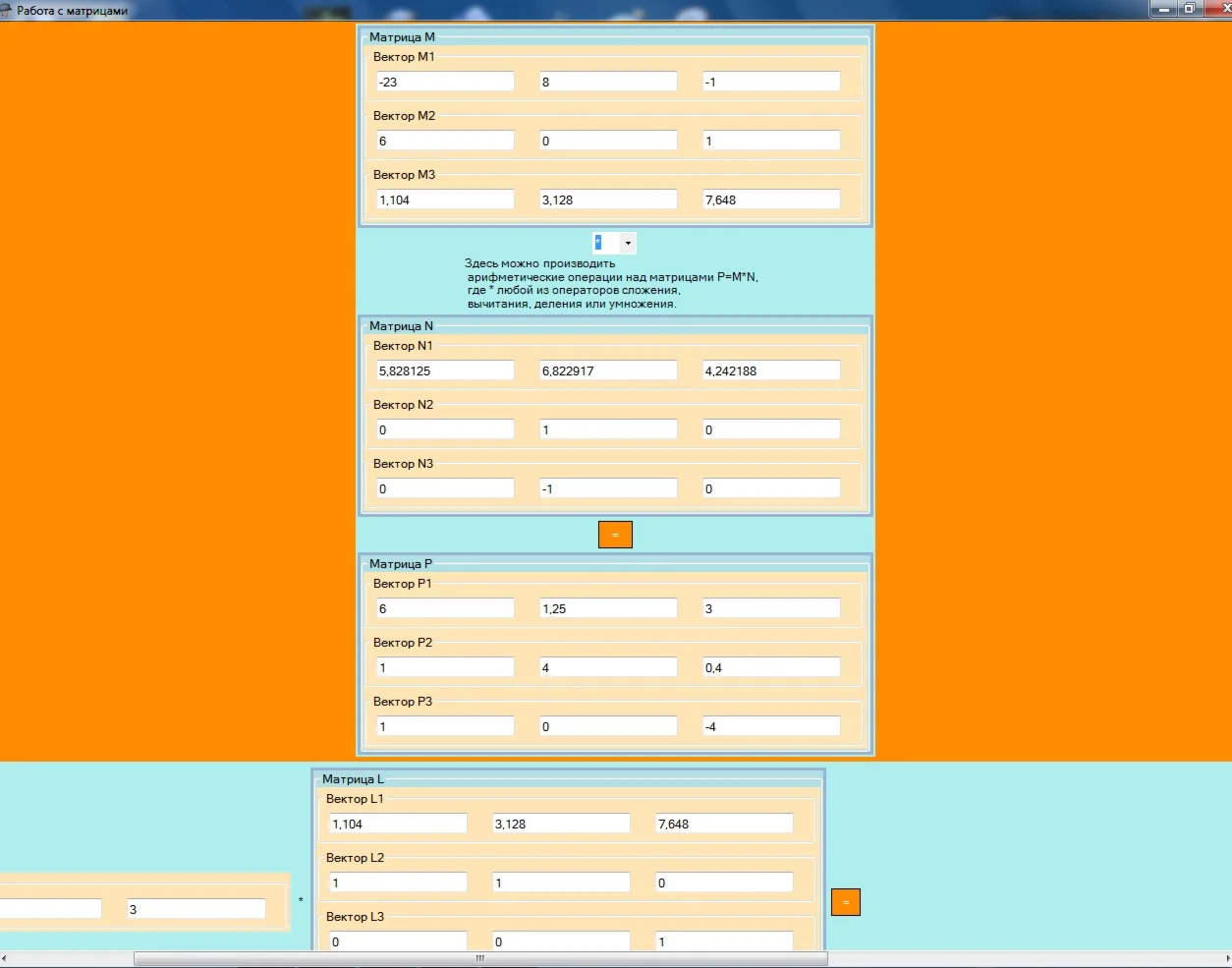Screen dimensions: 1232x968
Task: Click the Вектор P3 field containing 1
Action: tap(445, 726)
